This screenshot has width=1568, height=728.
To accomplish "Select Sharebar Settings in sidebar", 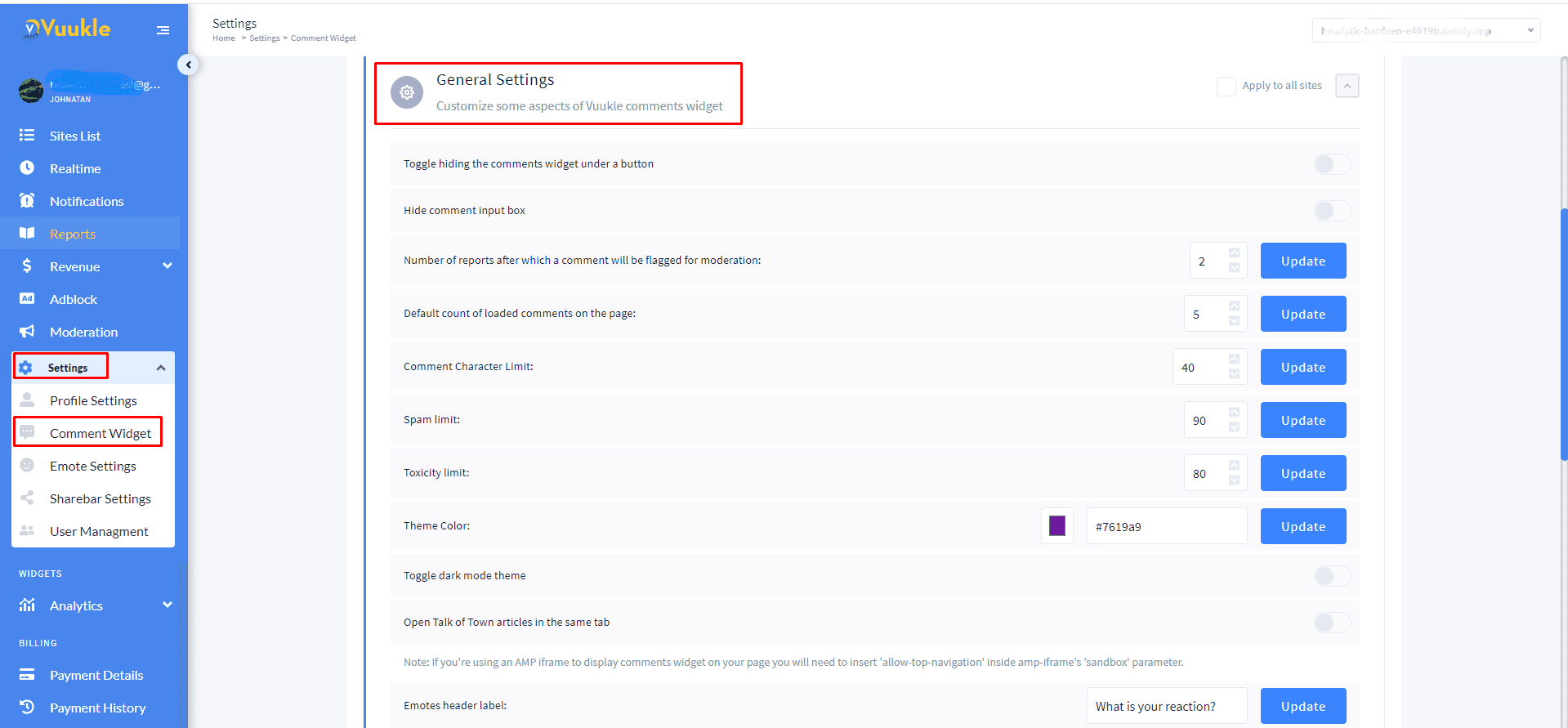I will click(x=100, y=498).
